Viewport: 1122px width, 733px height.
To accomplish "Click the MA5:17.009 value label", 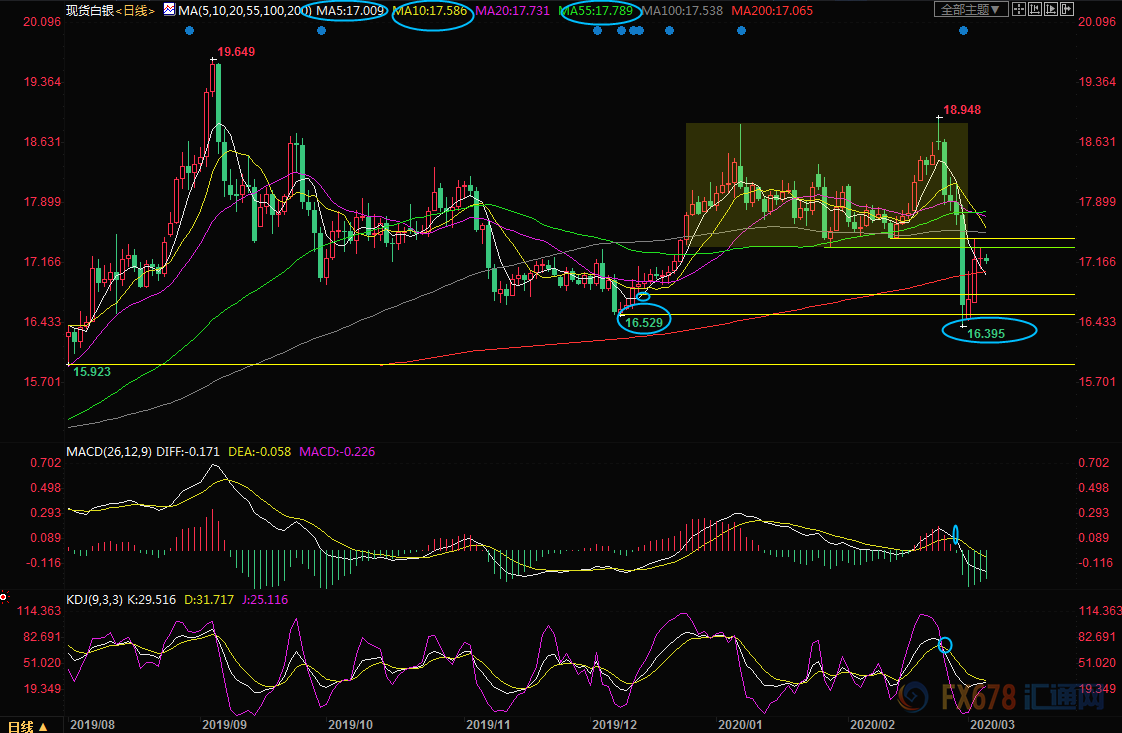I will 351,11.
